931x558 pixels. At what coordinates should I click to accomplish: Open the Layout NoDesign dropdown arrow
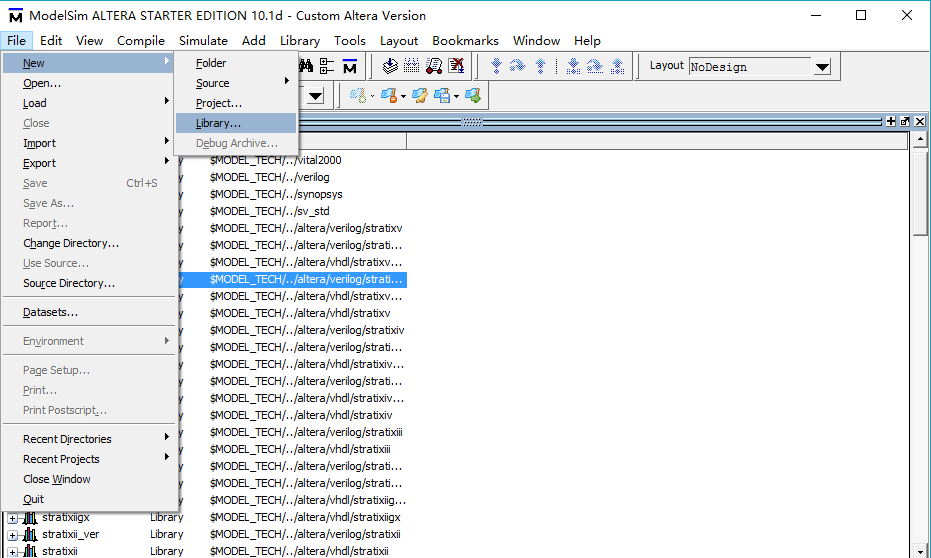(822, 67)
